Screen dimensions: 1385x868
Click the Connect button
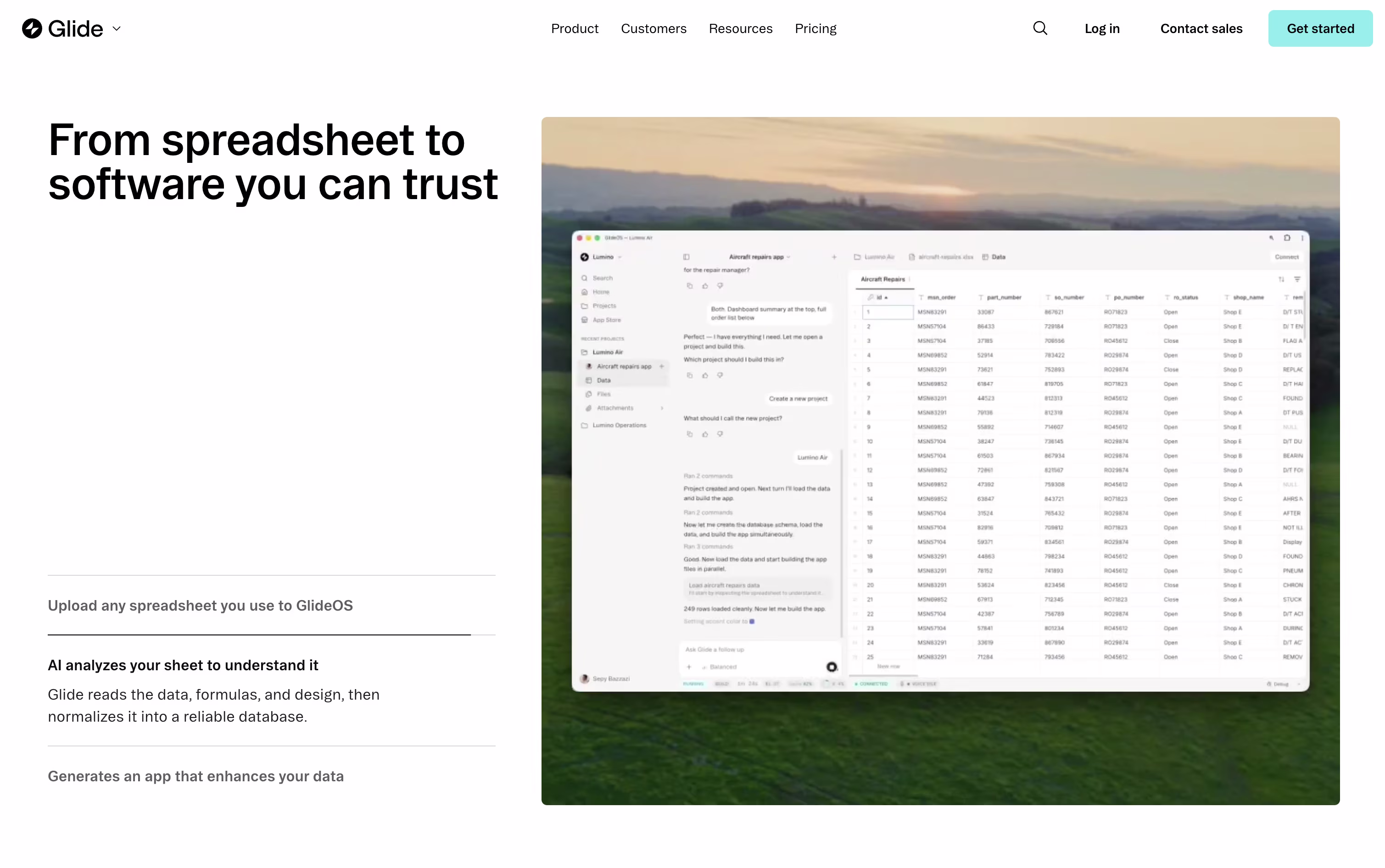point(1286,257)
